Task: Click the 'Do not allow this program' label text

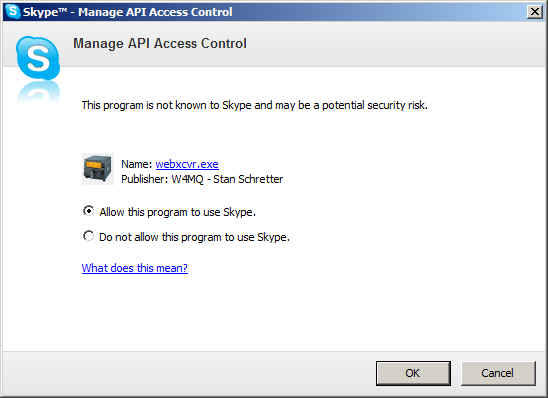Action: (x=194, y=237)
